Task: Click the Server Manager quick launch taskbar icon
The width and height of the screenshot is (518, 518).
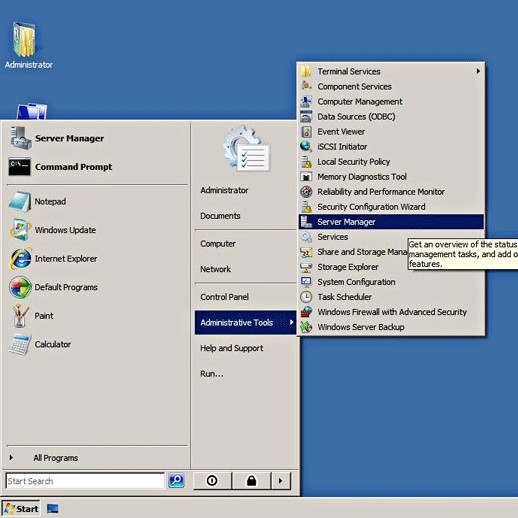Action: pos(53,509)
